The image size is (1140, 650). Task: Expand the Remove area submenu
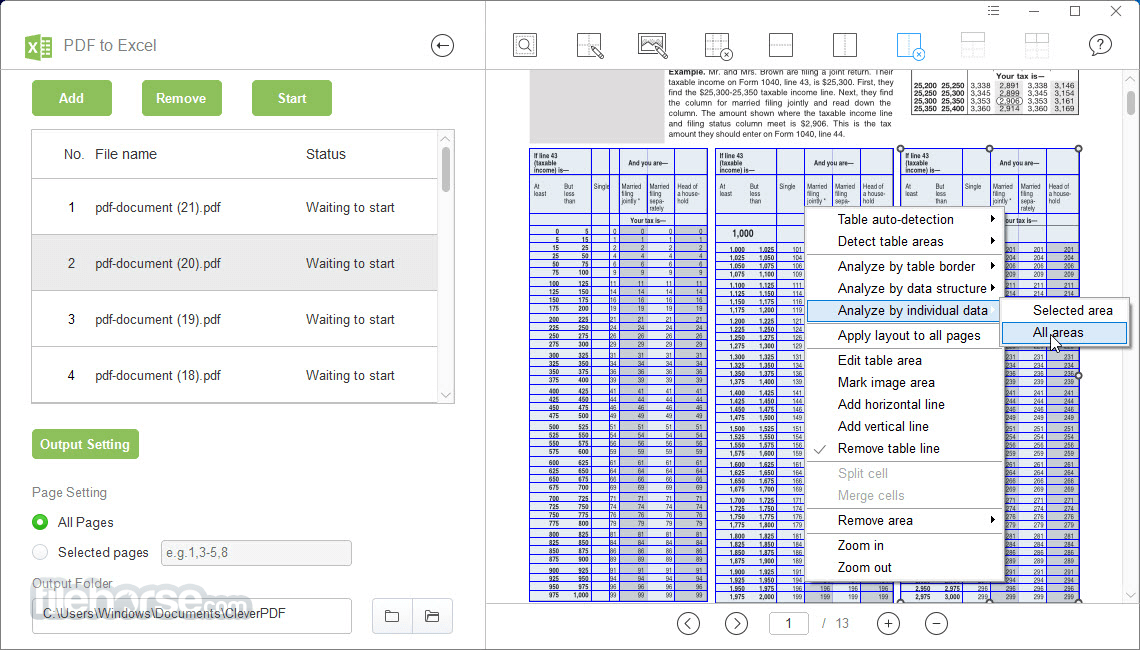pyautogui.click(x=904, y=521)
